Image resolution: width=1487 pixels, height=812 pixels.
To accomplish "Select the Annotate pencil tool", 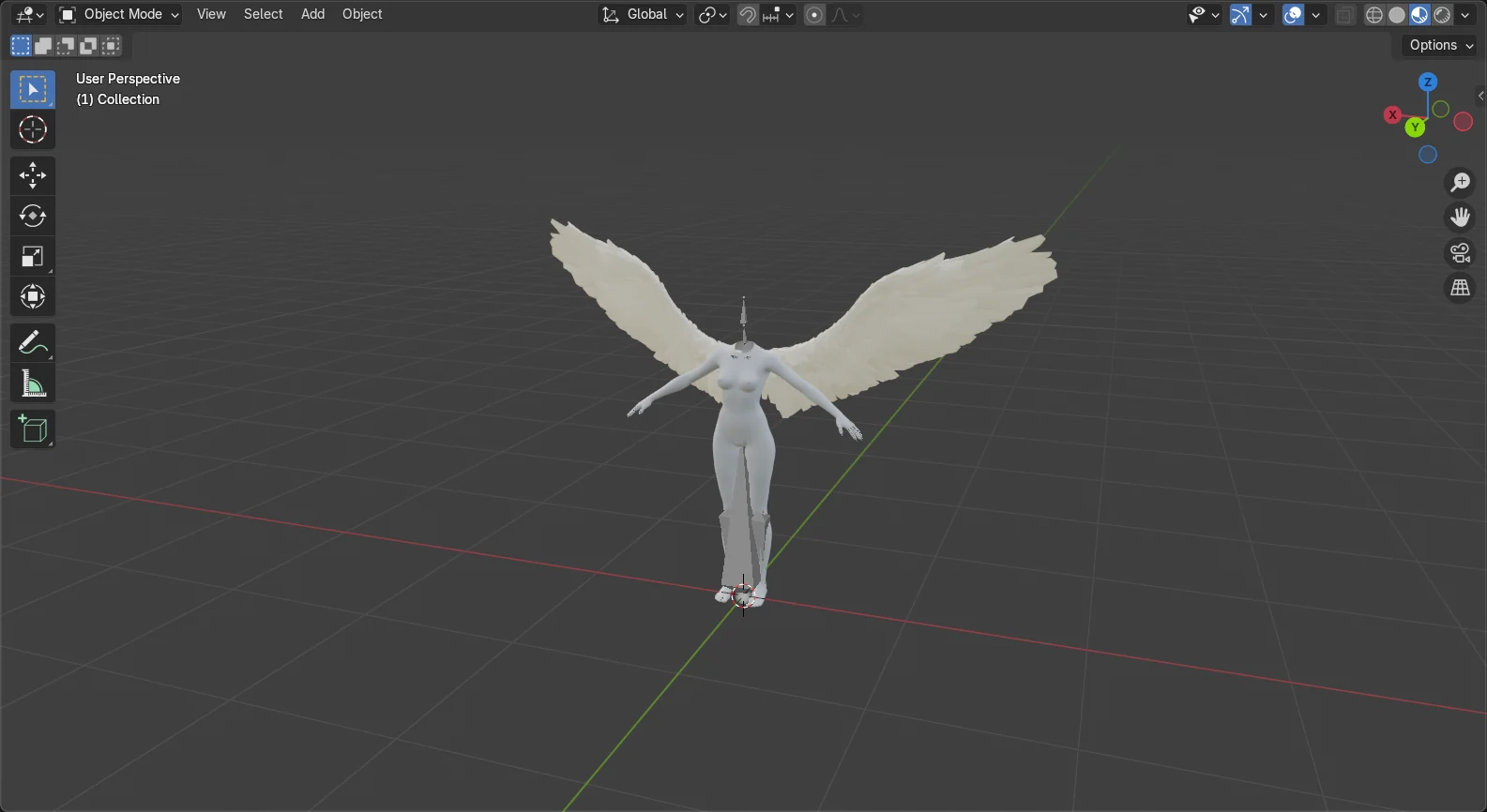I will tap(33, 343).
